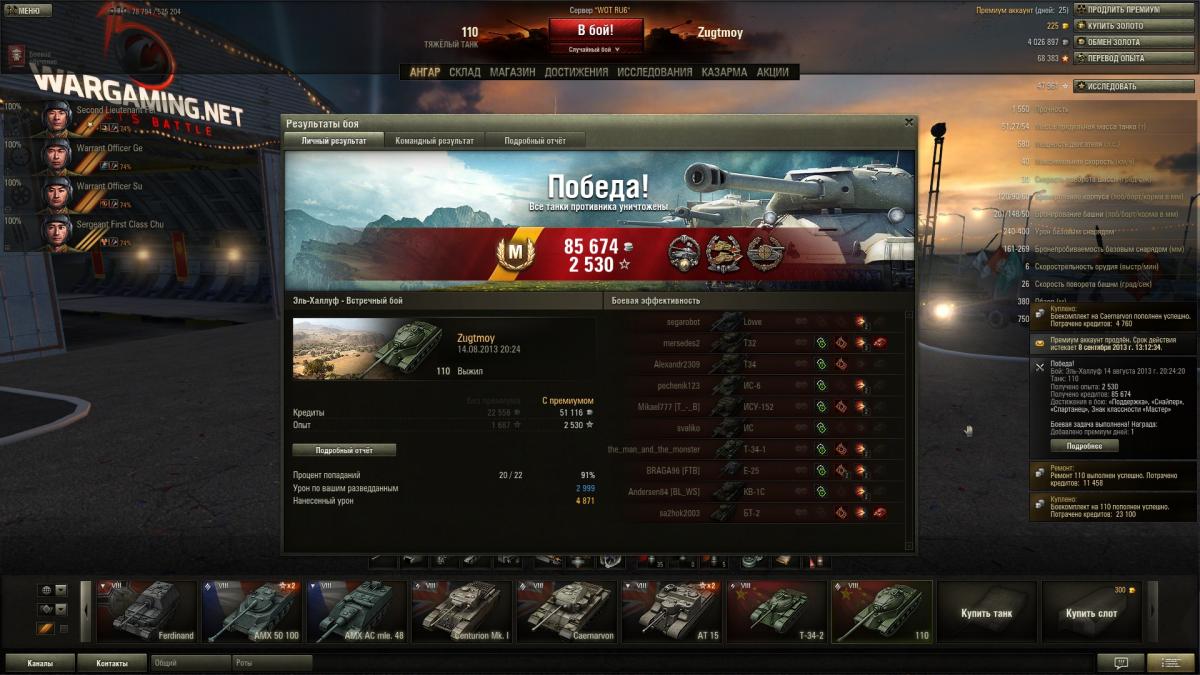Image resolution: width=1200 pixels, height=675 pixels.
Task: Click crew member Sergeant First Class Chu portrait
Action: pos(57,232)
